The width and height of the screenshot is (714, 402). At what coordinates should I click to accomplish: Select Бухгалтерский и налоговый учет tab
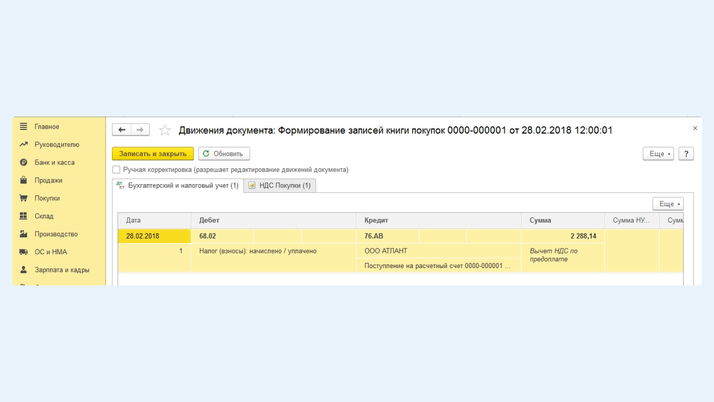pos(178,186)
